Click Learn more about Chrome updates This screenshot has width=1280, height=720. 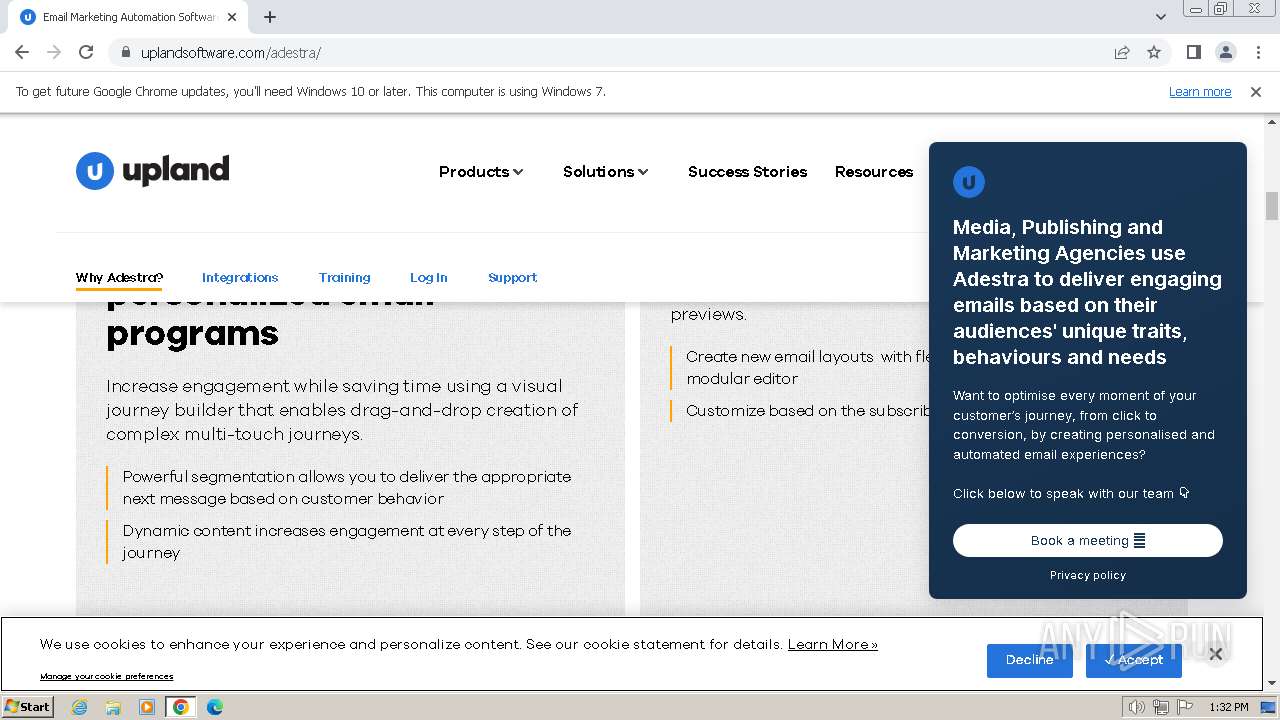point(1200,91)
